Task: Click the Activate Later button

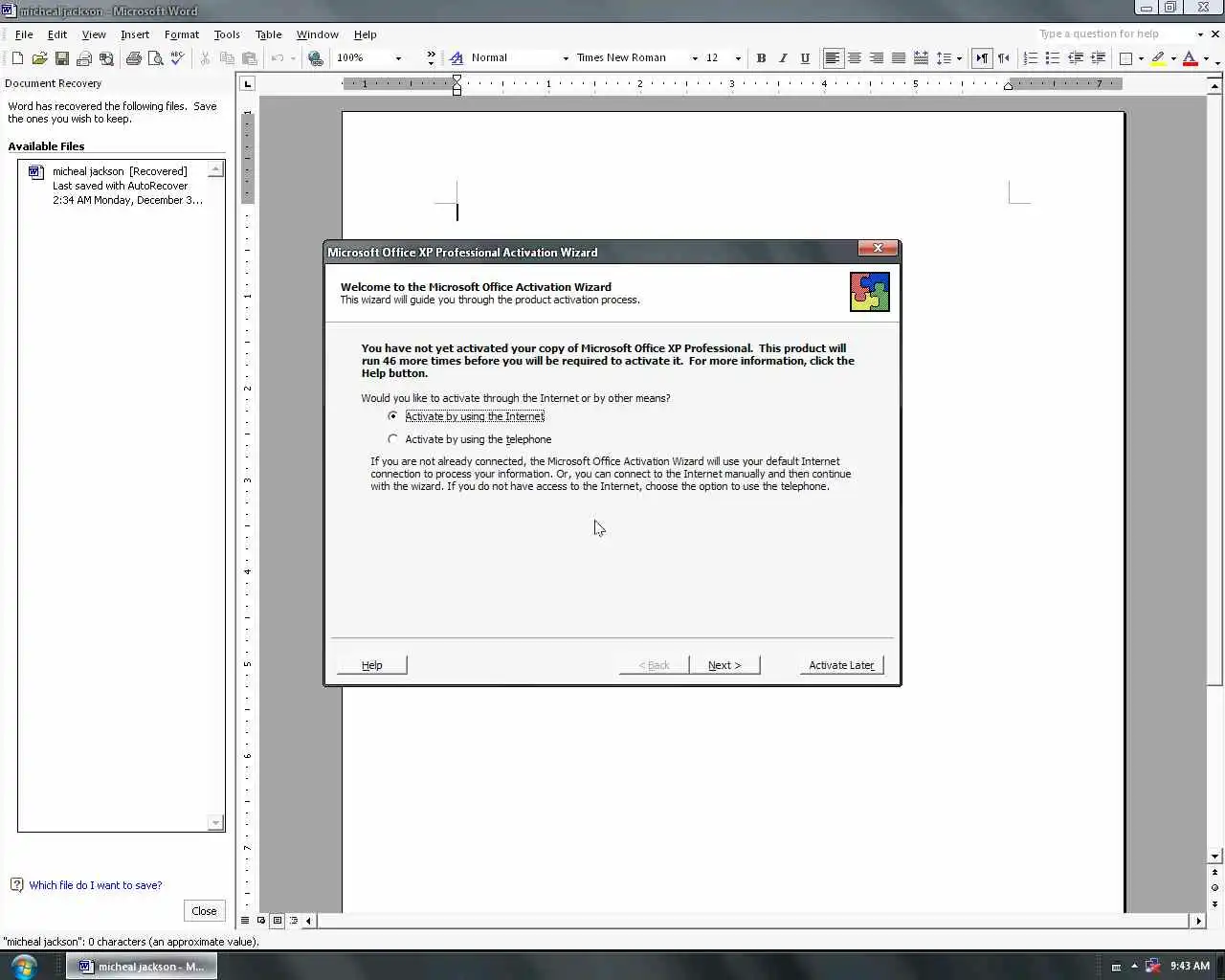Action: [841, 665]
